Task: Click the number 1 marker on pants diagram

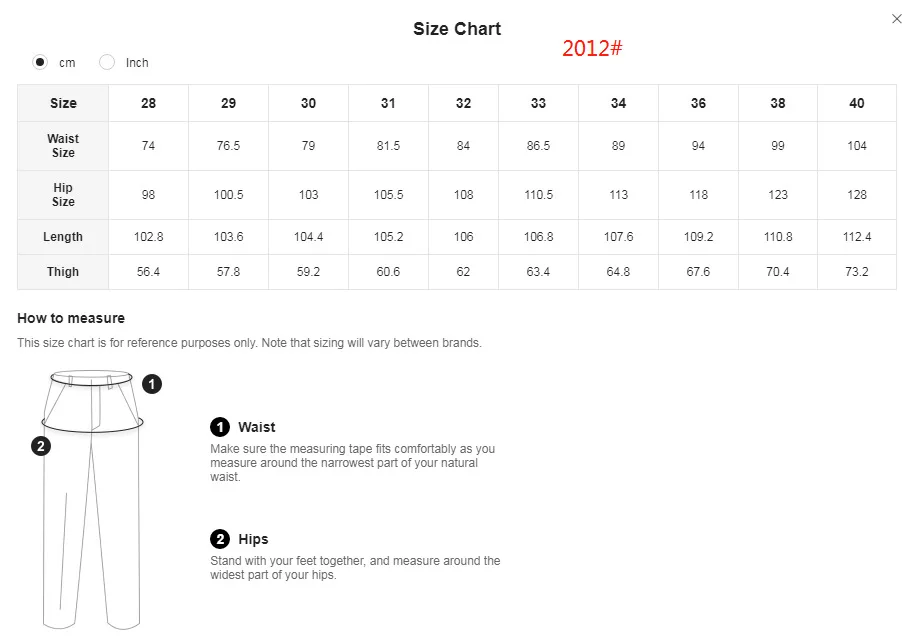Action: point(152,384)
